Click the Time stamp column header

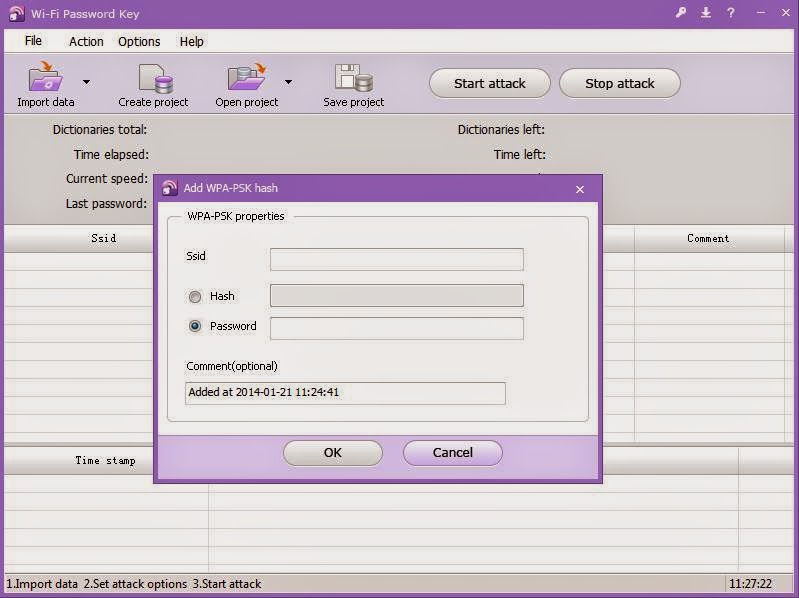coord(106,460)
